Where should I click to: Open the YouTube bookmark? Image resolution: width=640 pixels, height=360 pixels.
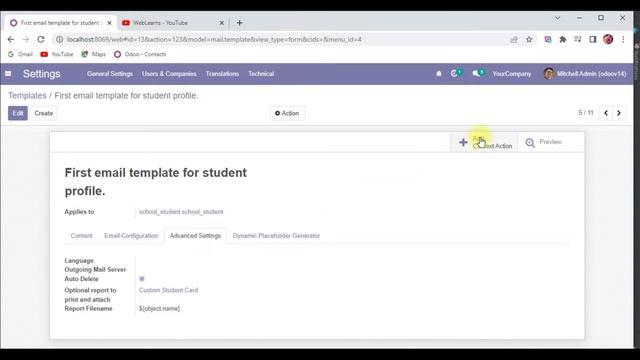tap(57, 54)
